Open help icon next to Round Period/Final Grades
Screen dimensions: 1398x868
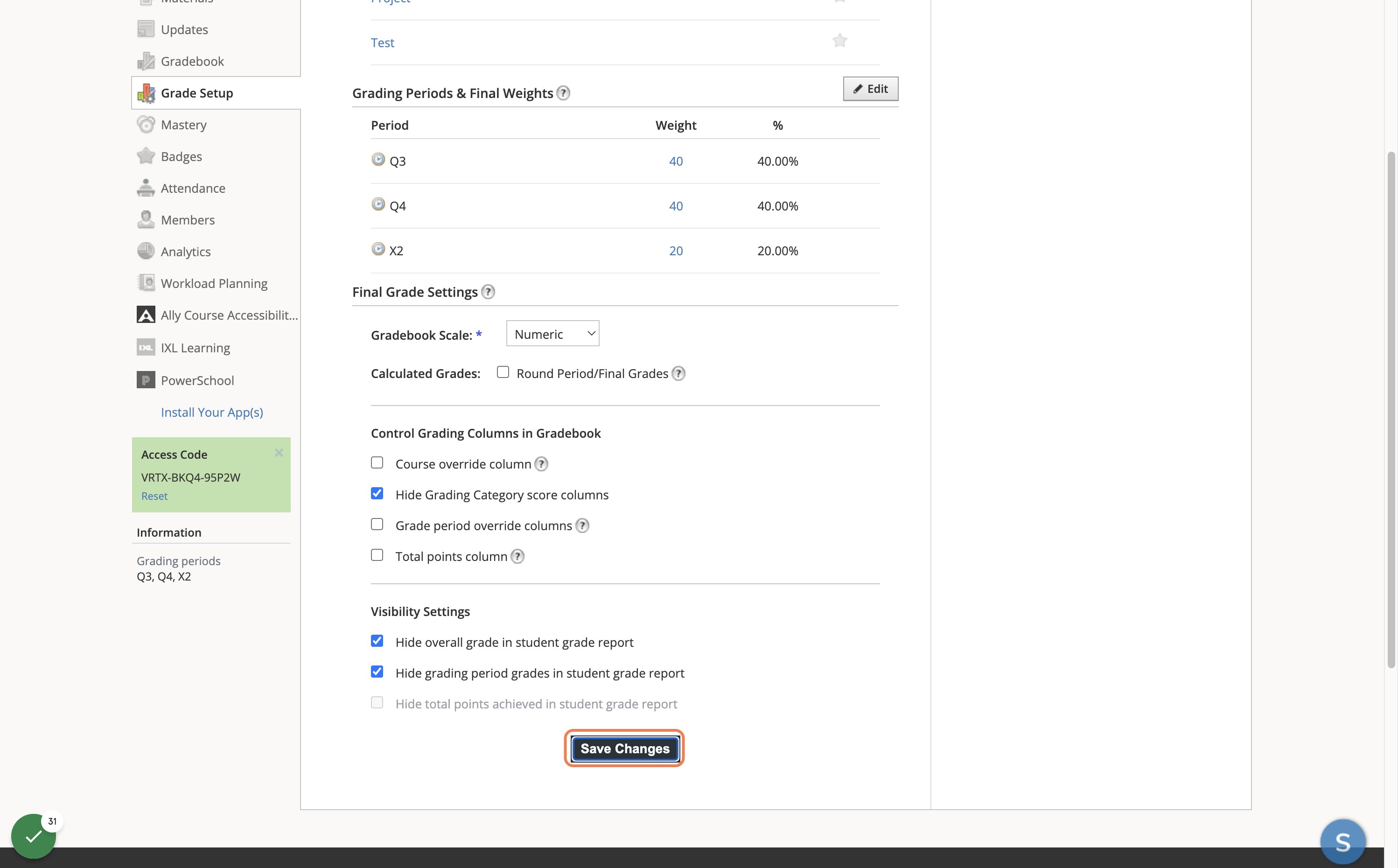click(678, 374)
